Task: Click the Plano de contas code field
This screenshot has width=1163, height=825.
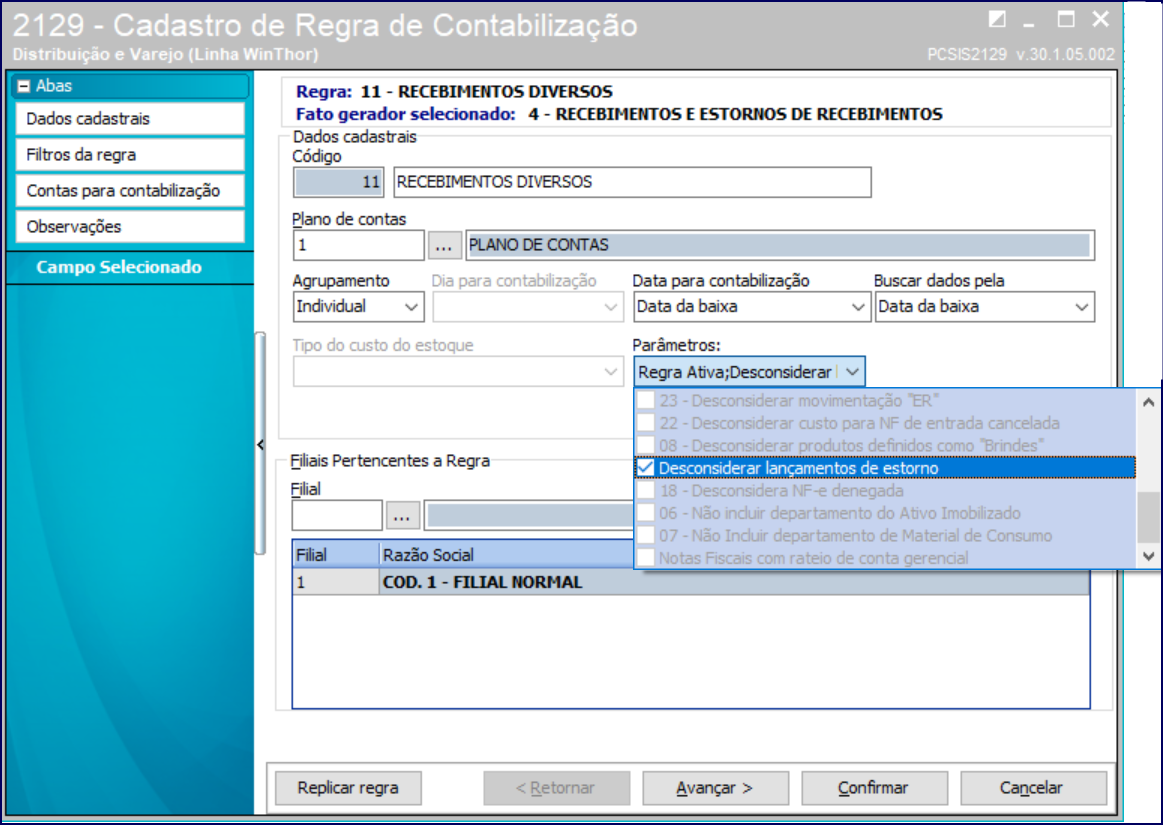Action: (358, 246)
